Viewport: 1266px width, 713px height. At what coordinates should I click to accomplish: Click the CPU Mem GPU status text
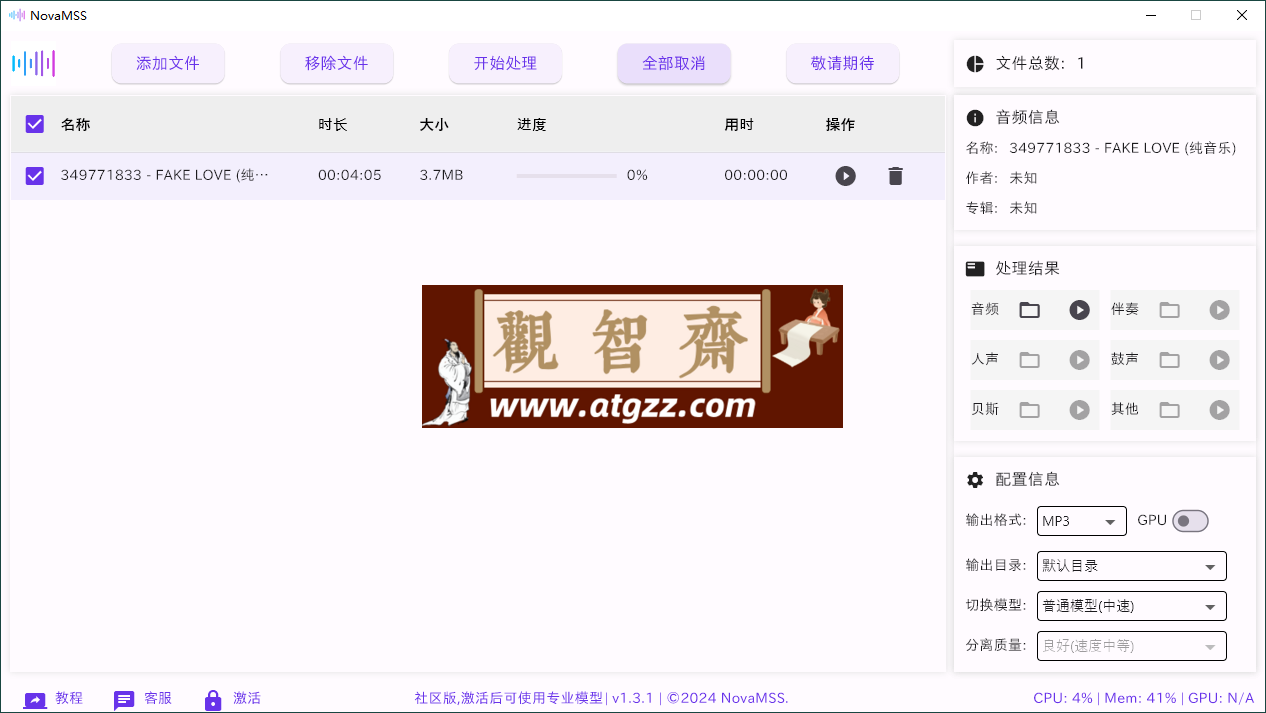[1144, 698]
